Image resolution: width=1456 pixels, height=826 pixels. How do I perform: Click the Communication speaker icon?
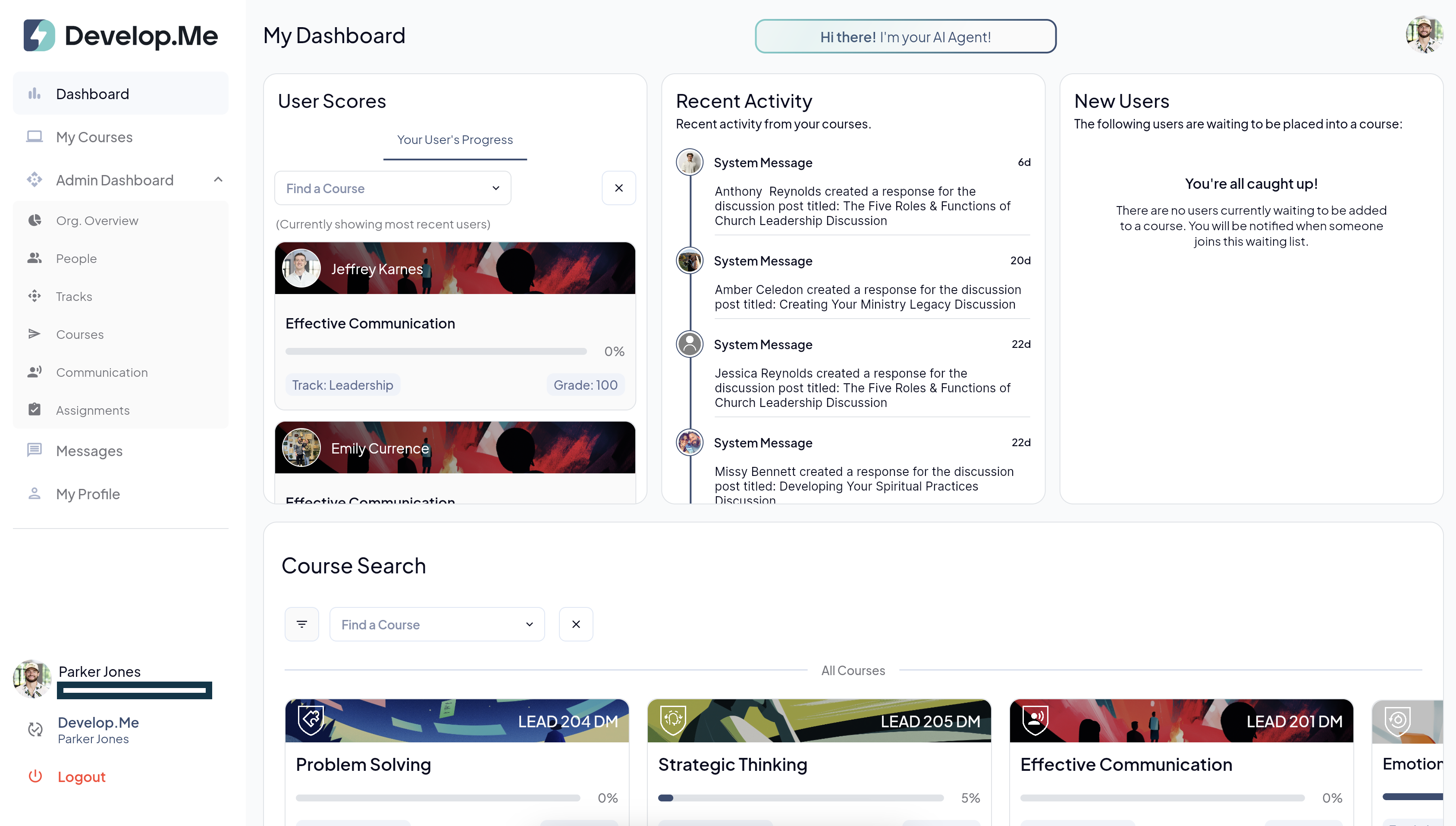click(35, 372)
